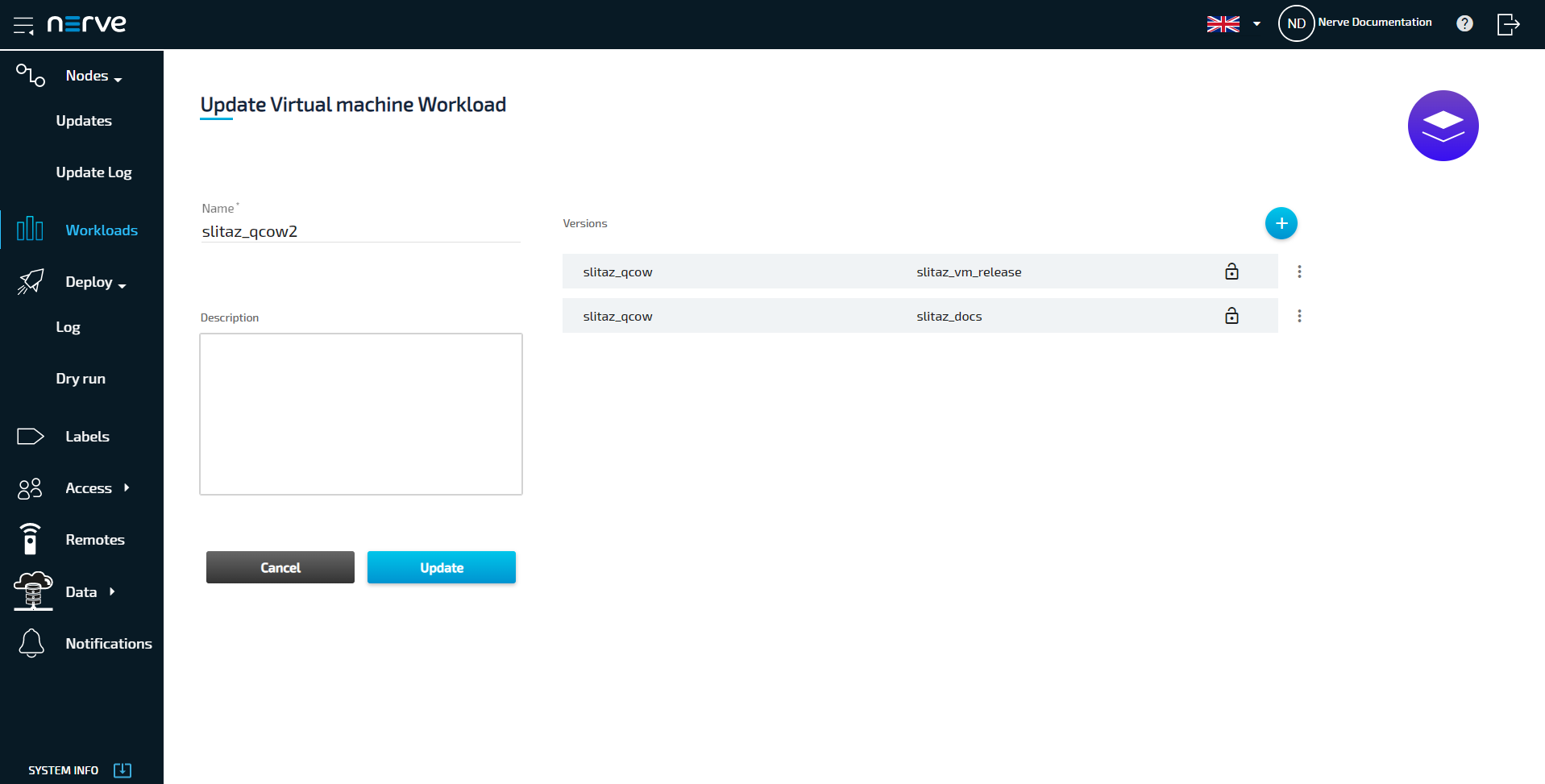Image resolution: width=1545 pixels, height=784 pixels.
Task: Click the help question mark icon
Action: [x=1464, y=23]
